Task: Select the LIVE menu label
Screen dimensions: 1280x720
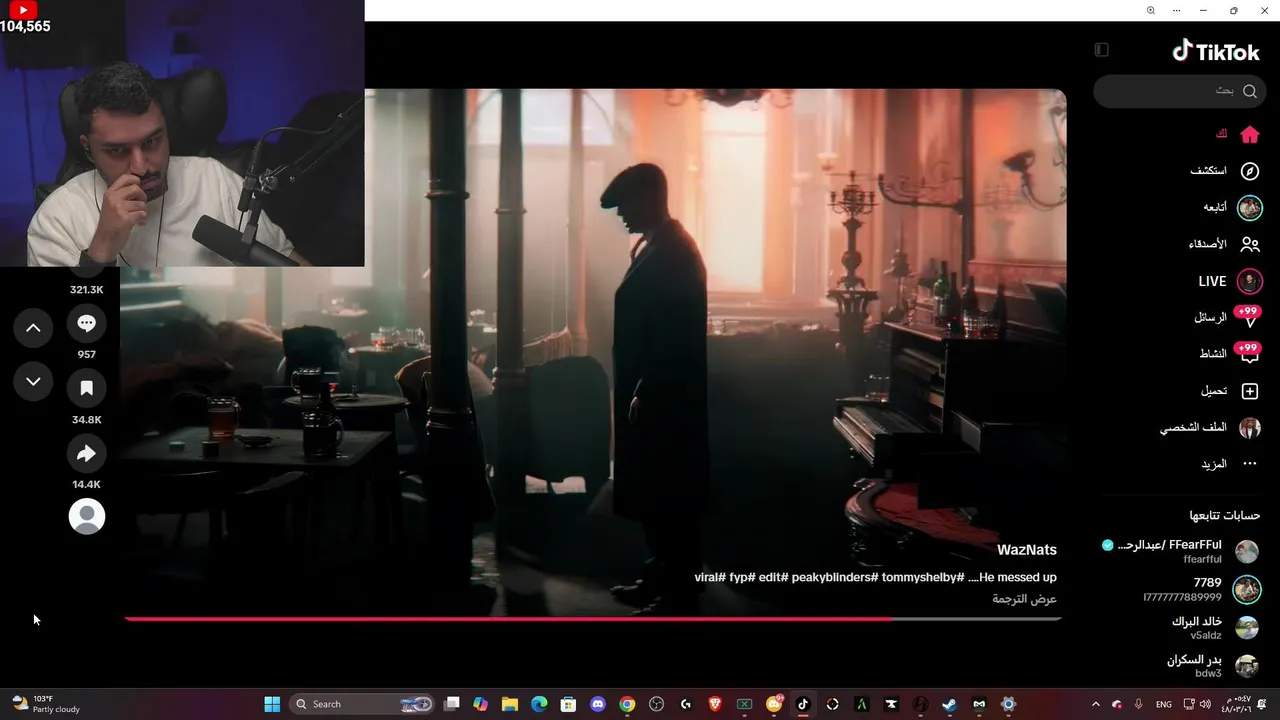Action: point(1212,281)
